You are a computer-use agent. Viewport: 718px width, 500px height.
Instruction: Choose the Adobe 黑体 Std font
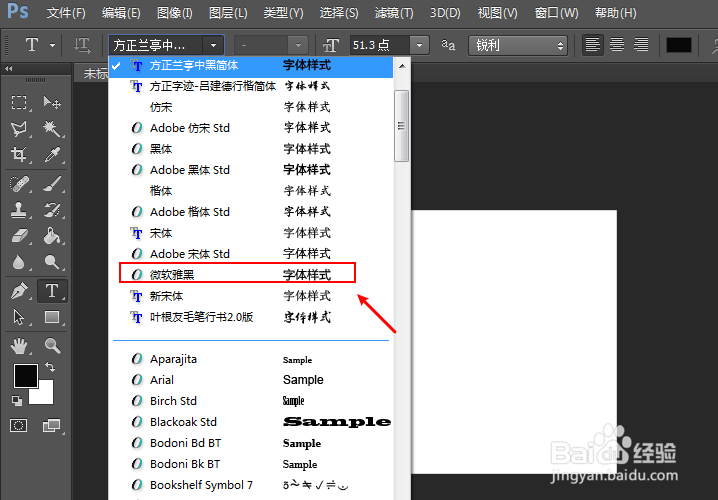click(x=250, y=170)
